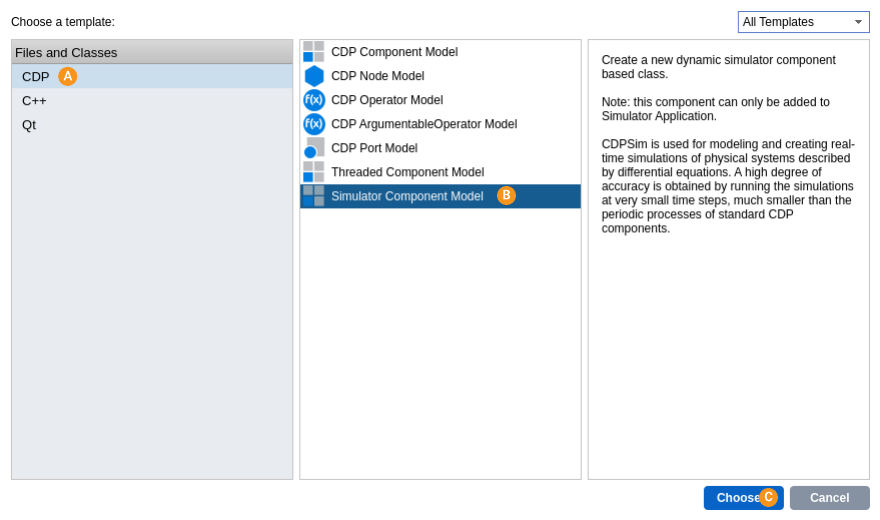The width and height of the screenshot is (880, 520).
Task: Click the CDP Component Model icon
Action: [314, 52]
